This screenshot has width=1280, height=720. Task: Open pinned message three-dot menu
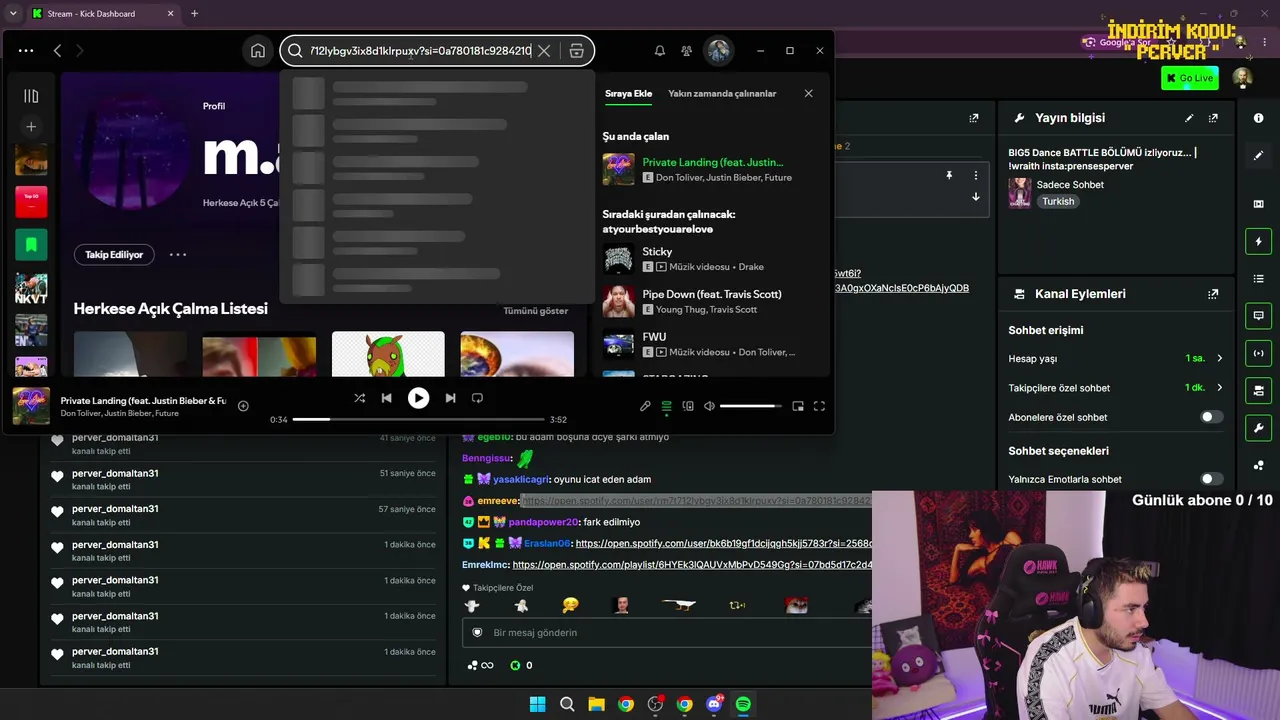(976, 176)
